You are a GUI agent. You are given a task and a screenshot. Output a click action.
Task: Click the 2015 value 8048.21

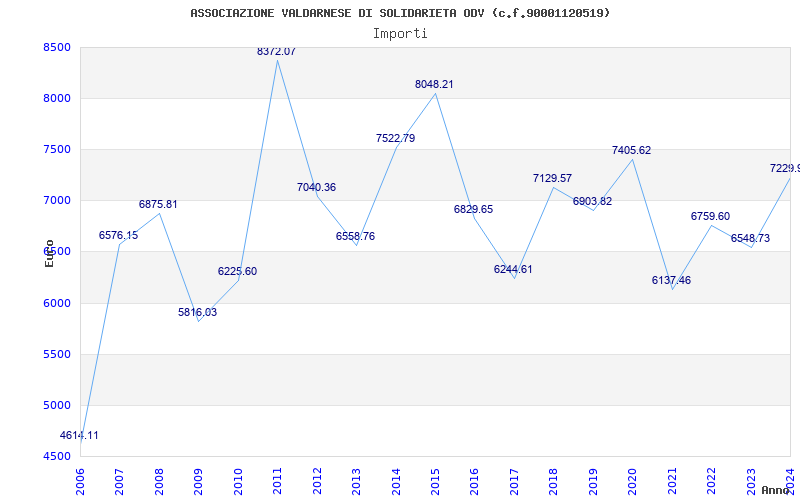(x=434, y=84)
